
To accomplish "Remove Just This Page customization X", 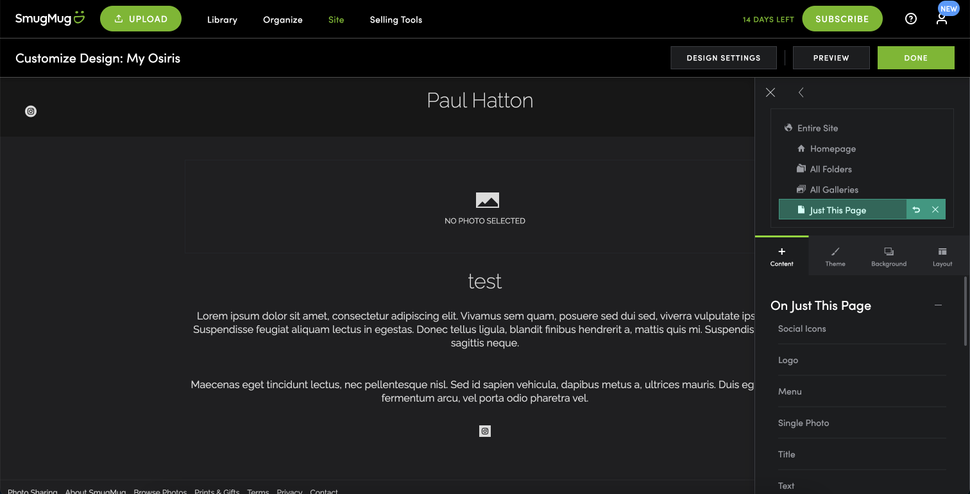I will click(935, 210).
